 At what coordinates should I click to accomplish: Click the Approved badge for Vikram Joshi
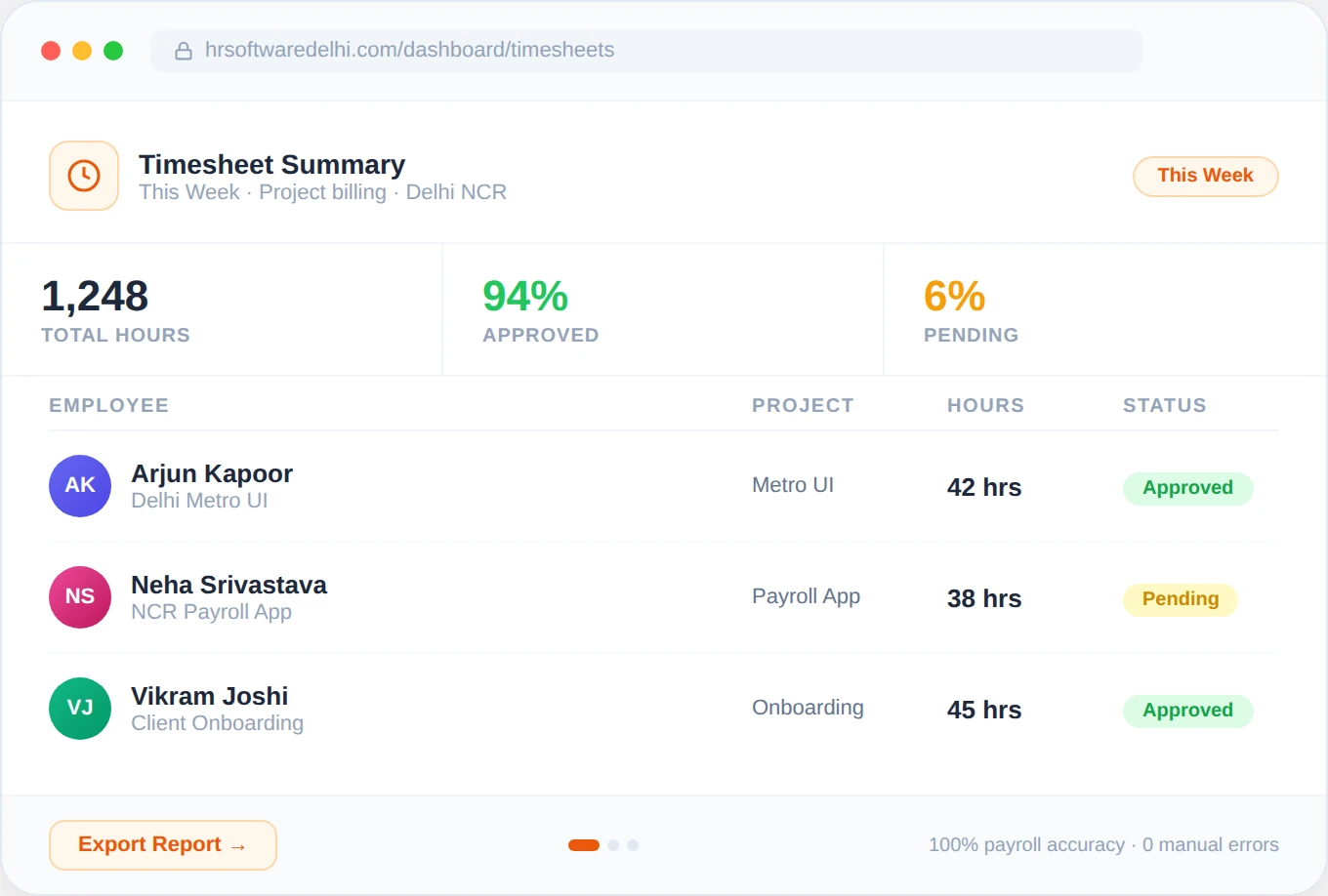click(1187, 711)
